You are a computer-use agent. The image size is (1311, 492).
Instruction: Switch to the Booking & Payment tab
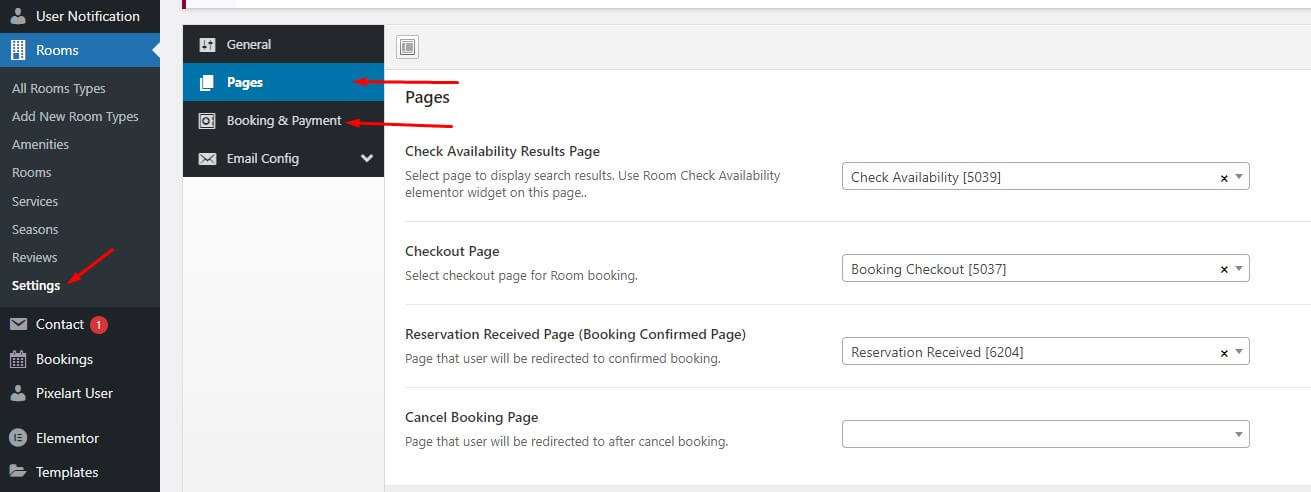coord(283,120)
